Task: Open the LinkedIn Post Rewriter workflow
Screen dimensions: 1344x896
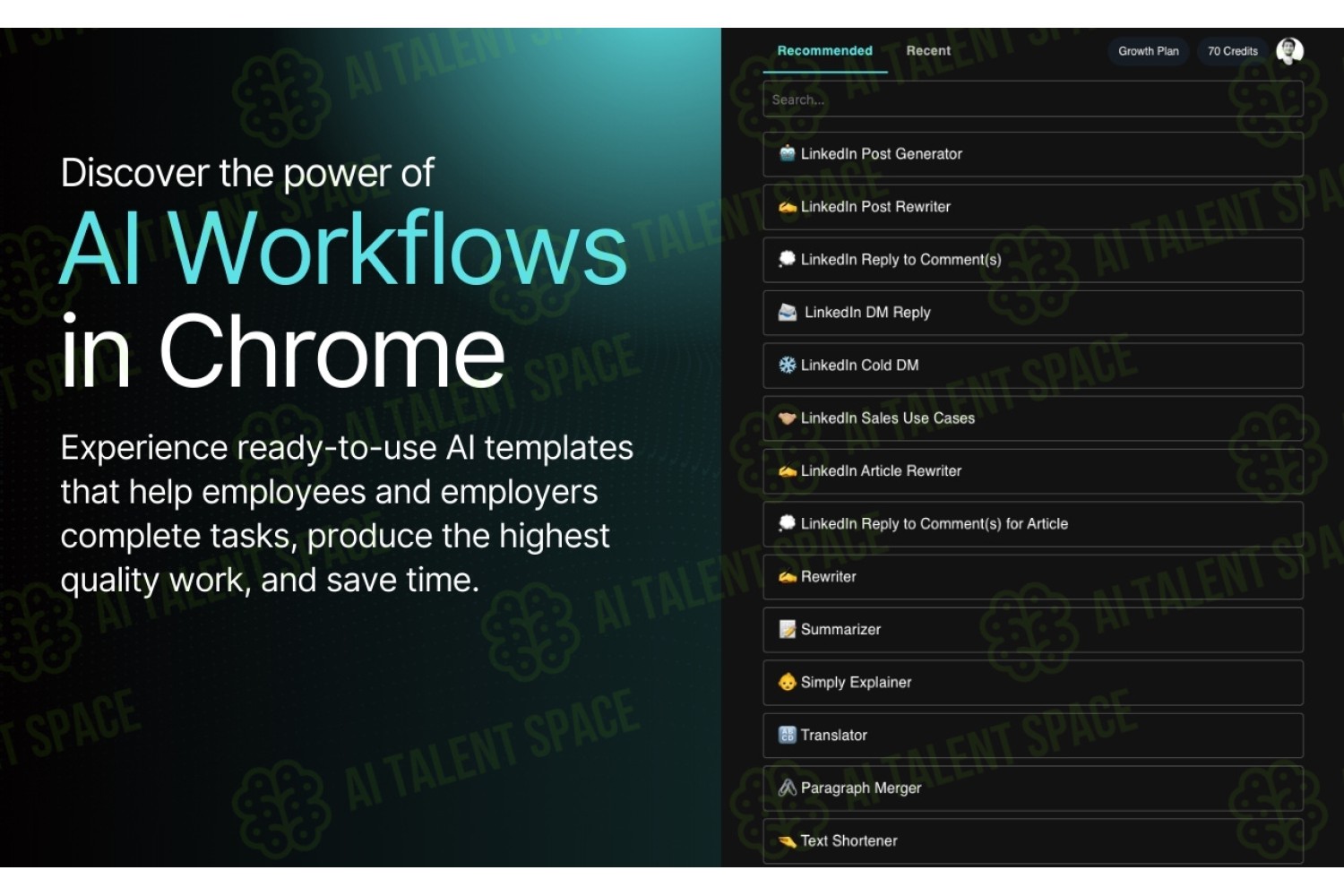Action: [1033, 207]
